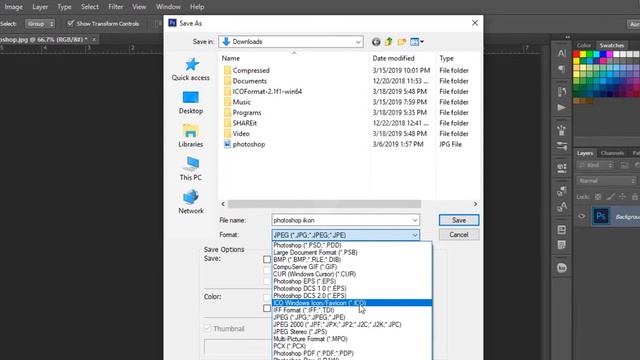
Task: Open the Group select dropdown in options bar
Action: (40, 24)
